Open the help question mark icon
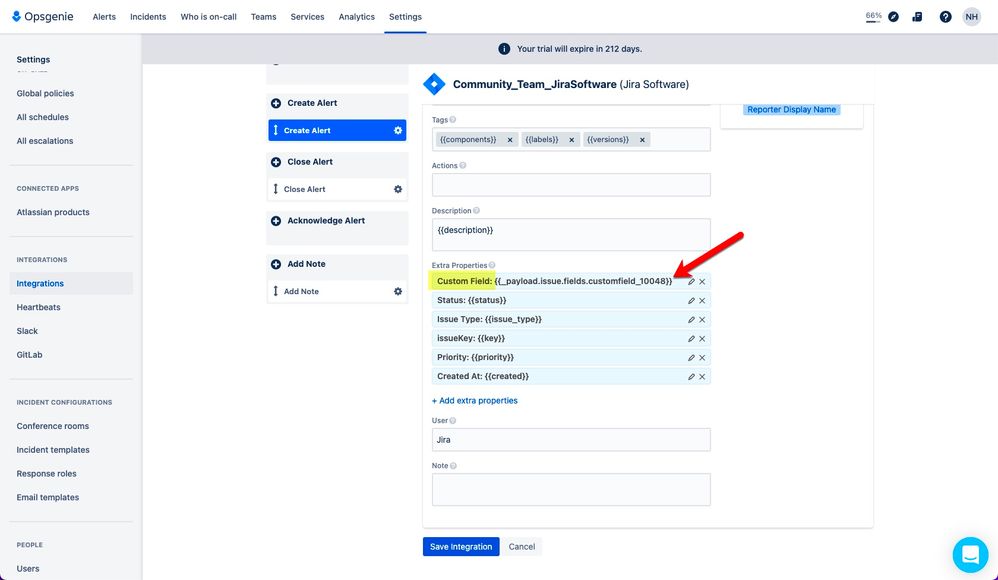Viewport: 998px width, 580px height. (x=945, y=17)
